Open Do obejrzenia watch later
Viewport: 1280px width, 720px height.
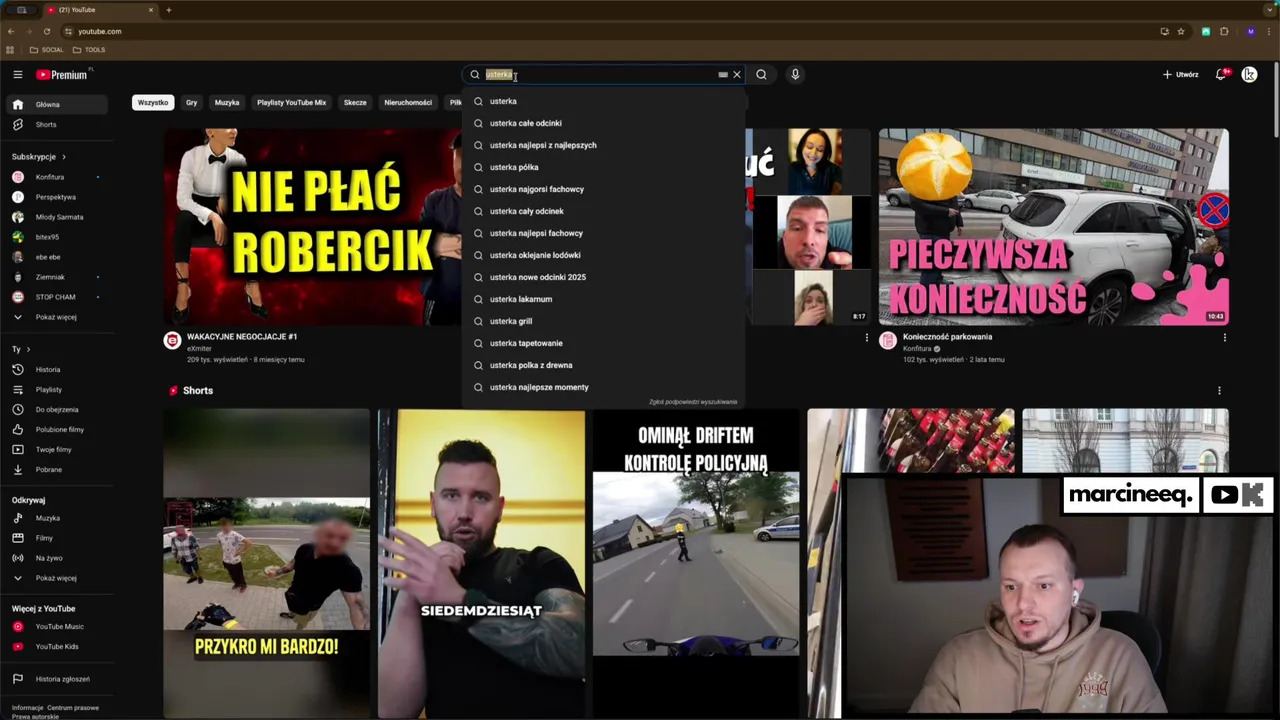point(59,409)
